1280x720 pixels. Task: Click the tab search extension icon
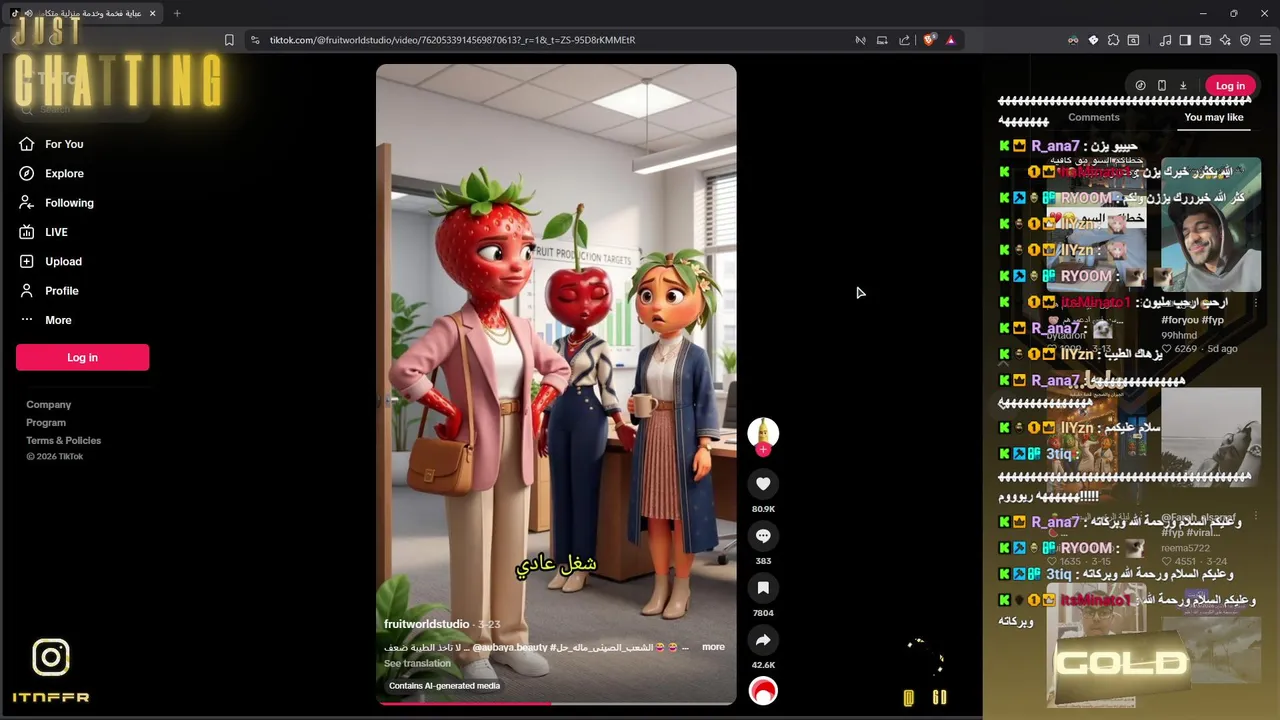[x=1133, y=40]
